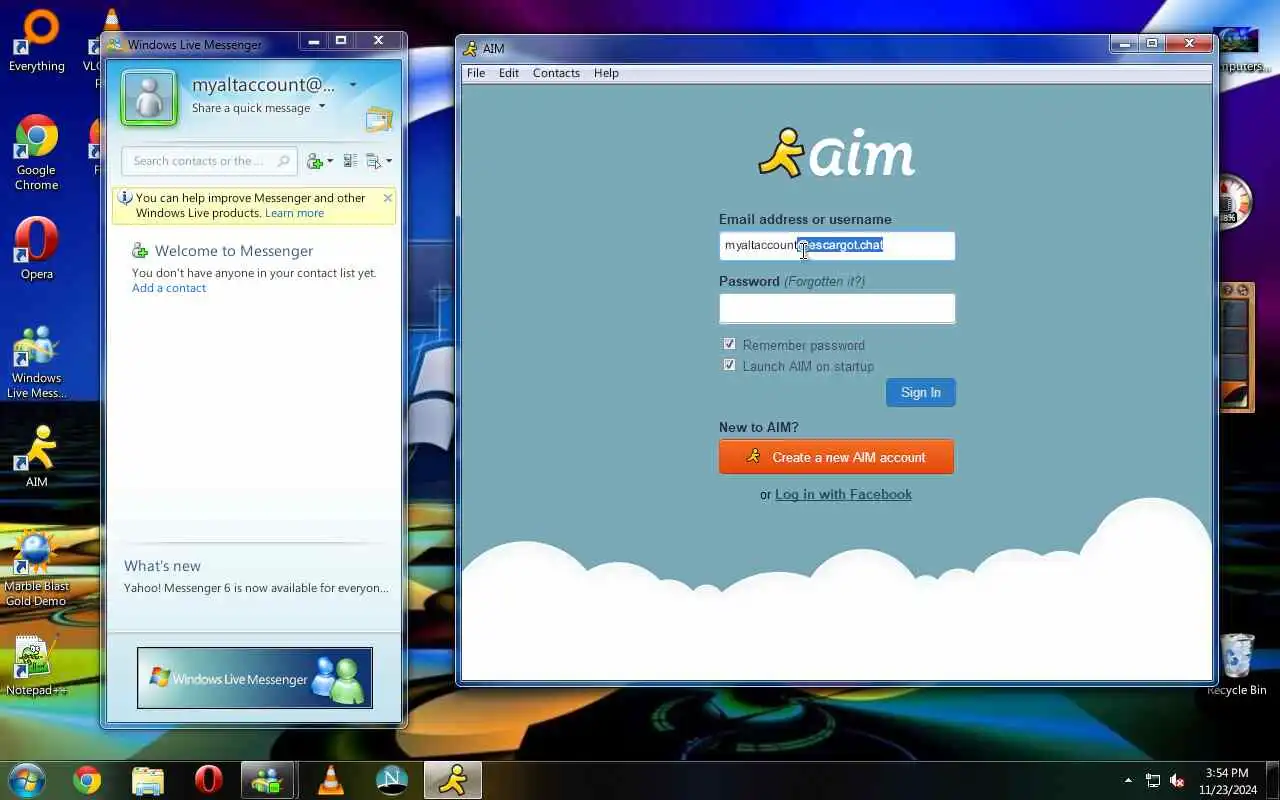This screenshot has height=800, width=1280.
Task: Click the Forgotten it? password link
Action: coord(825,282)
